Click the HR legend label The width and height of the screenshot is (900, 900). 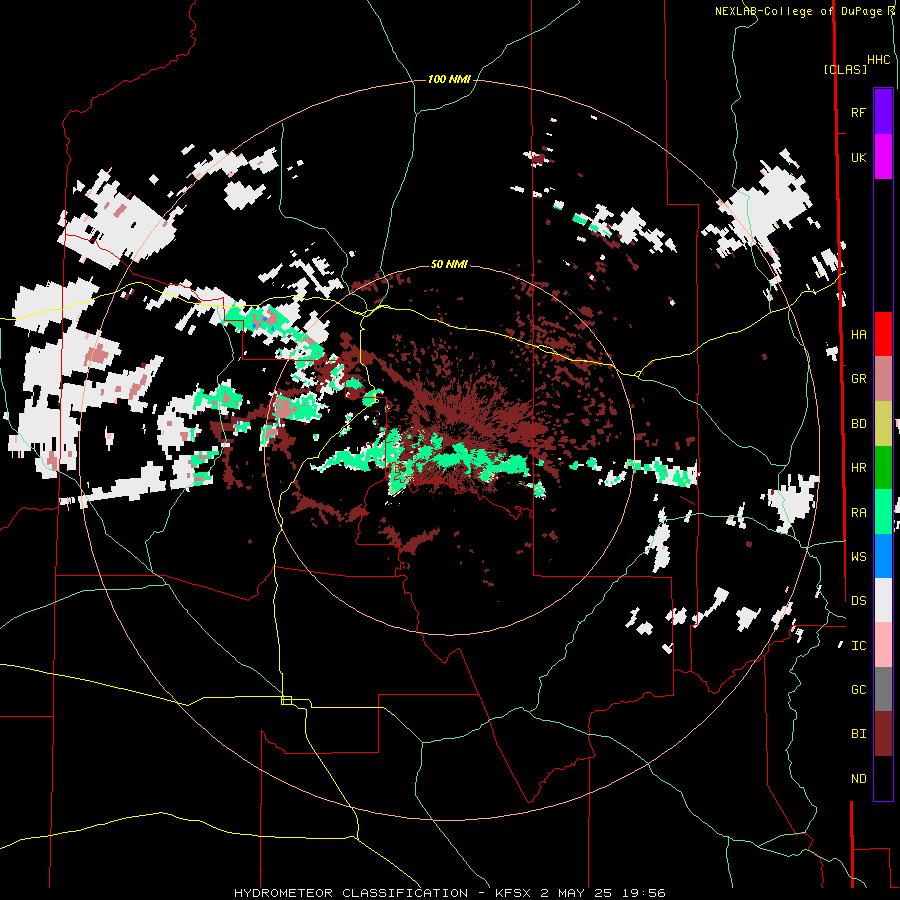tap(858, 468)
